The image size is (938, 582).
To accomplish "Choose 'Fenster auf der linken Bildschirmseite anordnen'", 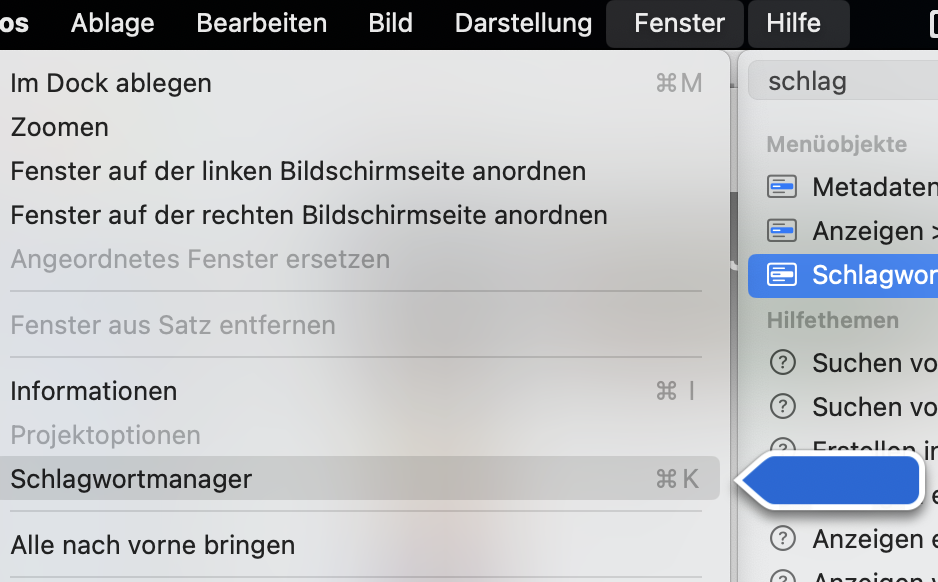I will [298, 171].
